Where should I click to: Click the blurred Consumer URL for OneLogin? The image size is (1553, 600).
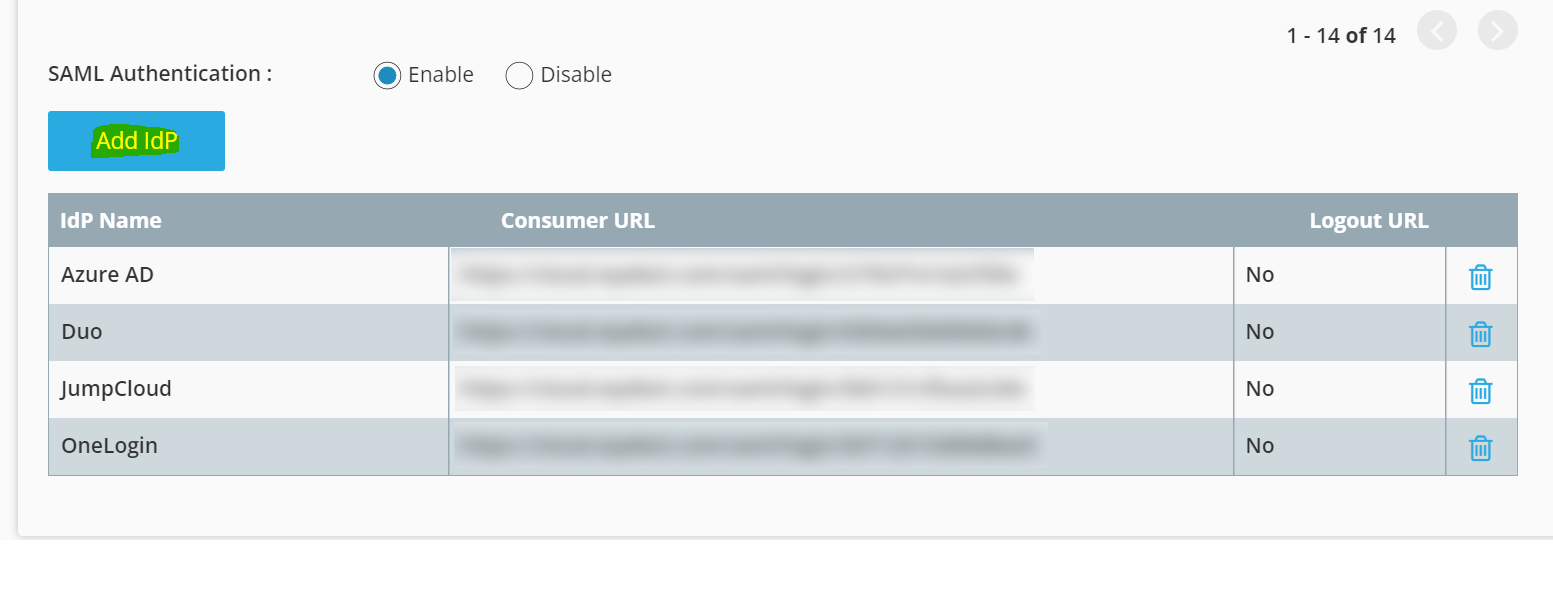point(749,446)
